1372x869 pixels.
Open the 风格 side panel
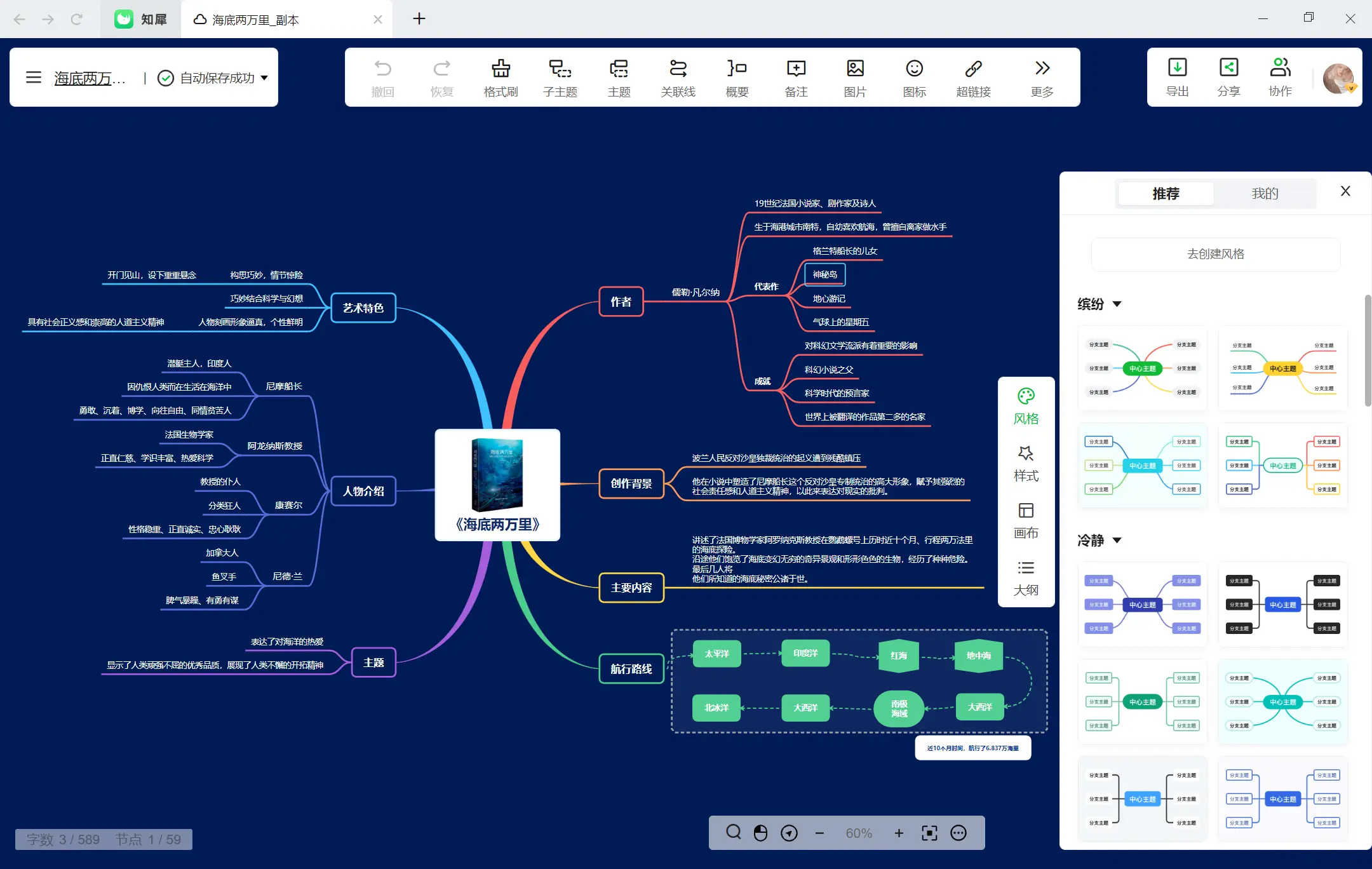pyautogui.click(x=1026, y=407)
